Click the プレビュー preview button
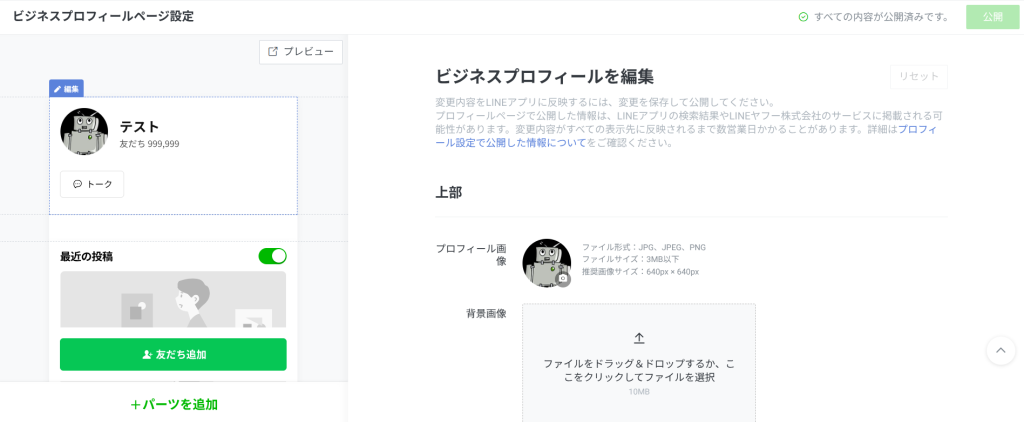Image resolution: width=1024 pixels, height=422 pixels. [300, 52]
